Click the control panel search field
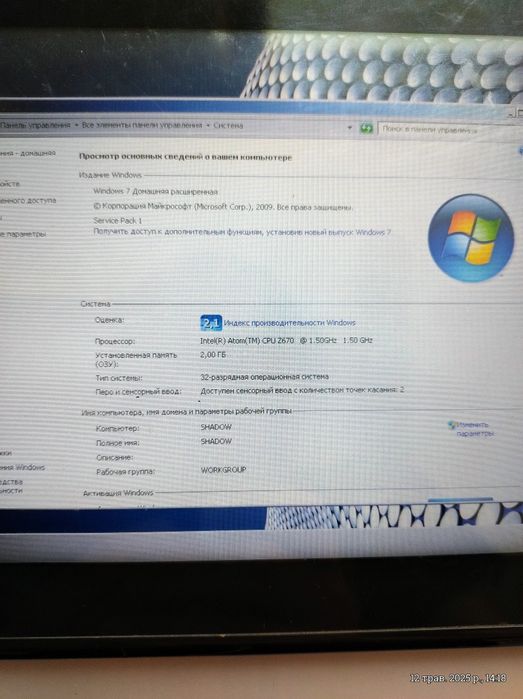The width and height of the screenshot is (523, 699). (450, 130)
